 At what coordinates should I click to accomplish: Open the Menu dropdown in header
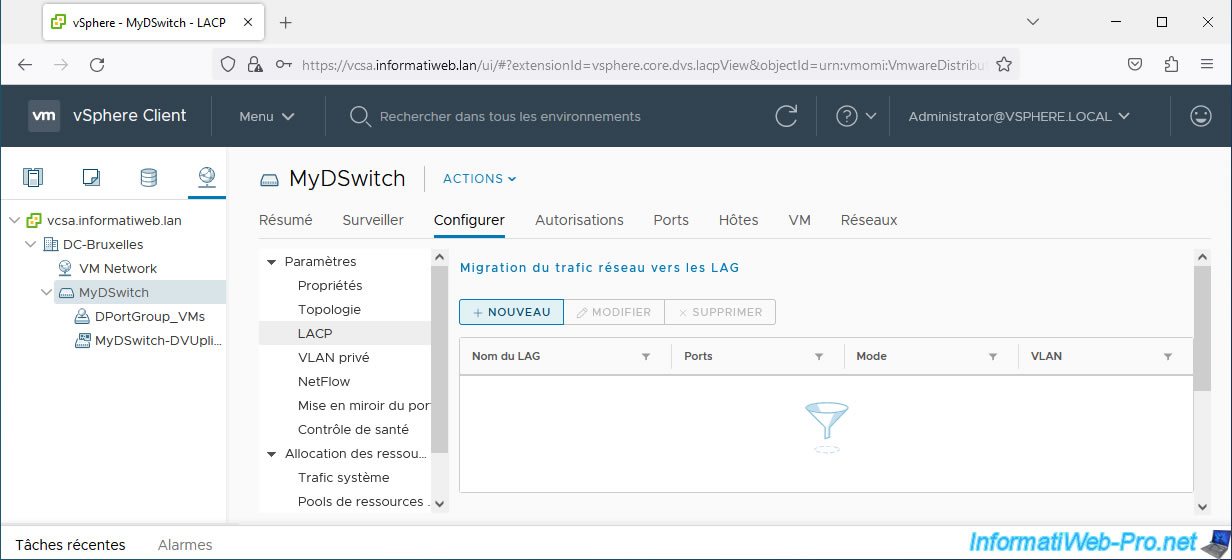click(x=267, y=116)
